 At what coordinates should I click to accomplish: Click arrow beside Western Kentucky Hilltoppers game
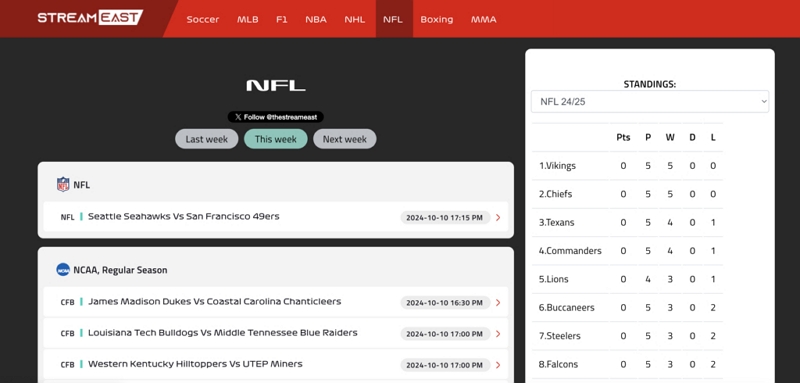tap(498, 365)
